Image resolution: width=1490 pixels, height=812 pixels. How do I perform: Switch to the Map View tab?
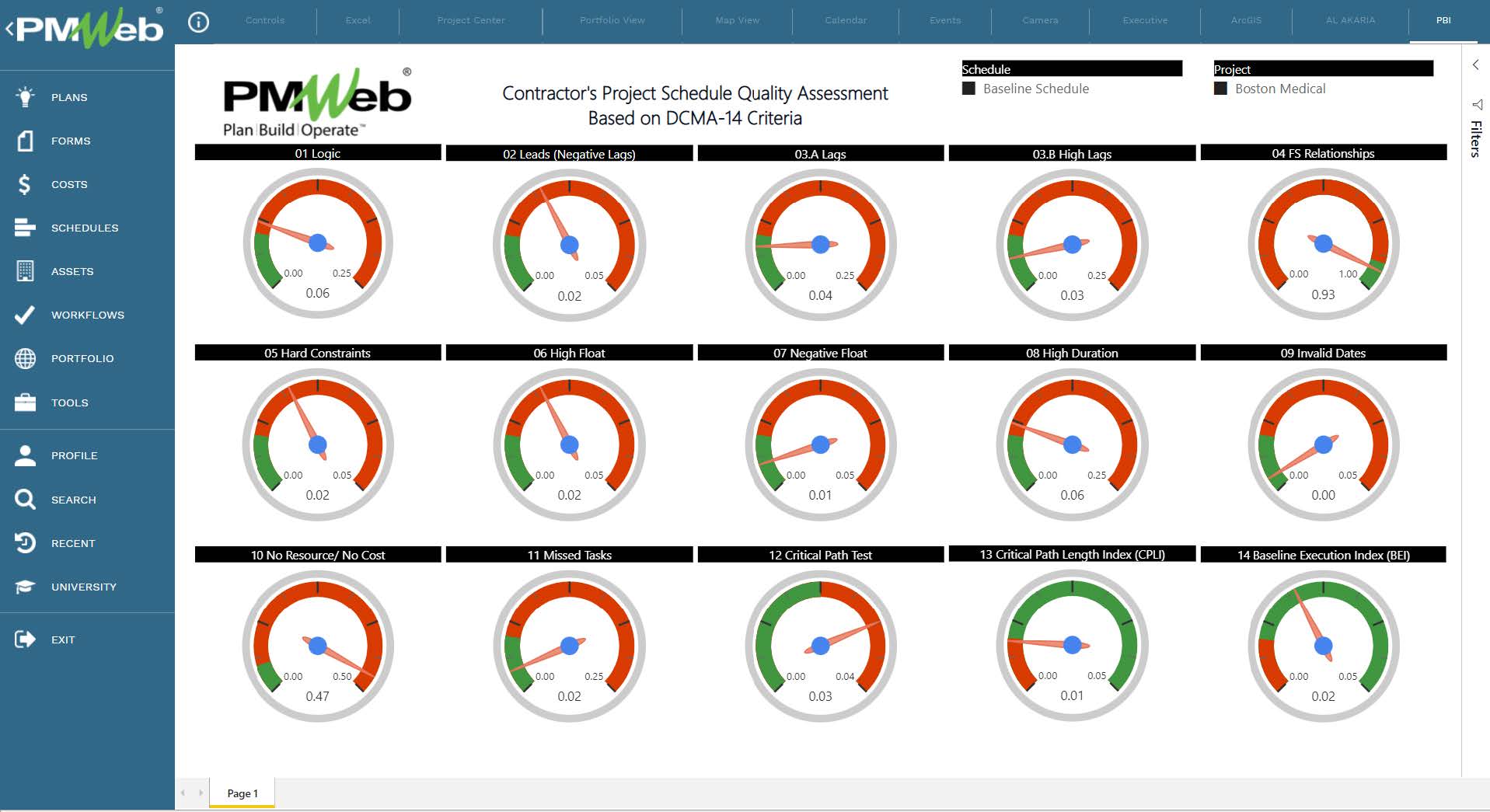[738, 20]
